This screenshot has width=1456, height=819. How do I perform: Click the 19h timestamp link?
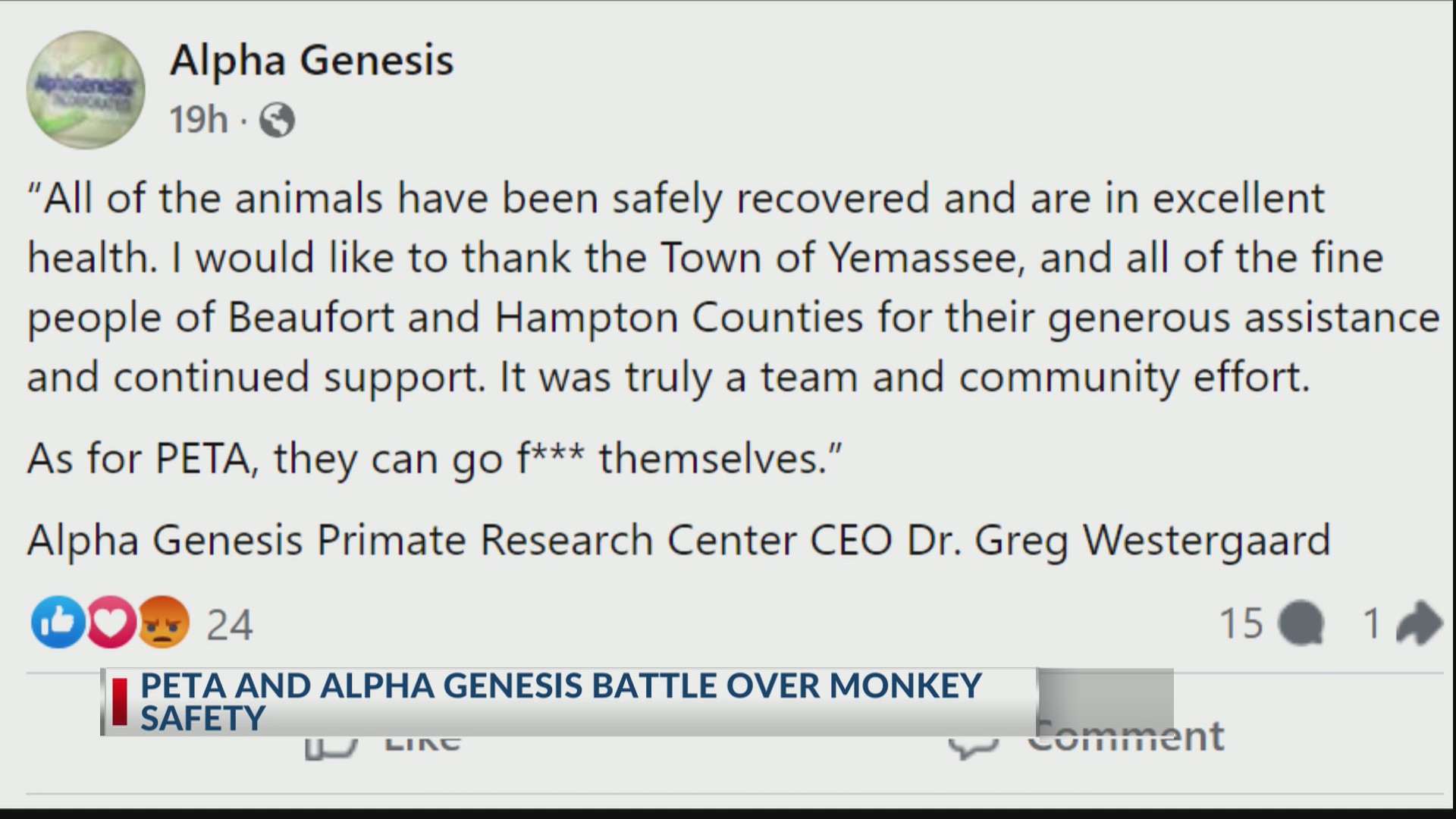click(199, 118)
